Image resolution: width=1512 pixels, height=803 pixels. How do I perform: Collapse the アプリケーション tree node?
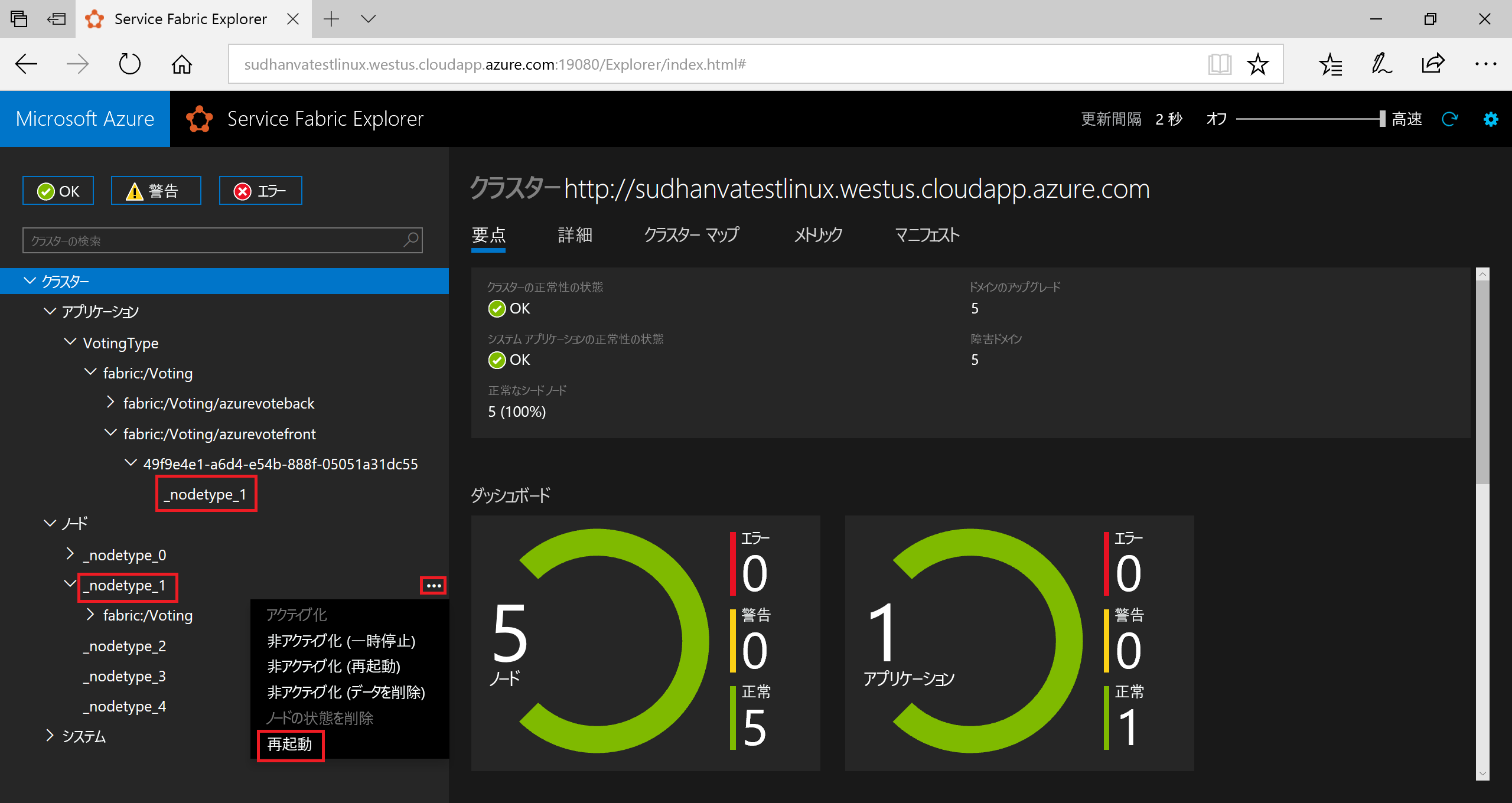(50, 311)
